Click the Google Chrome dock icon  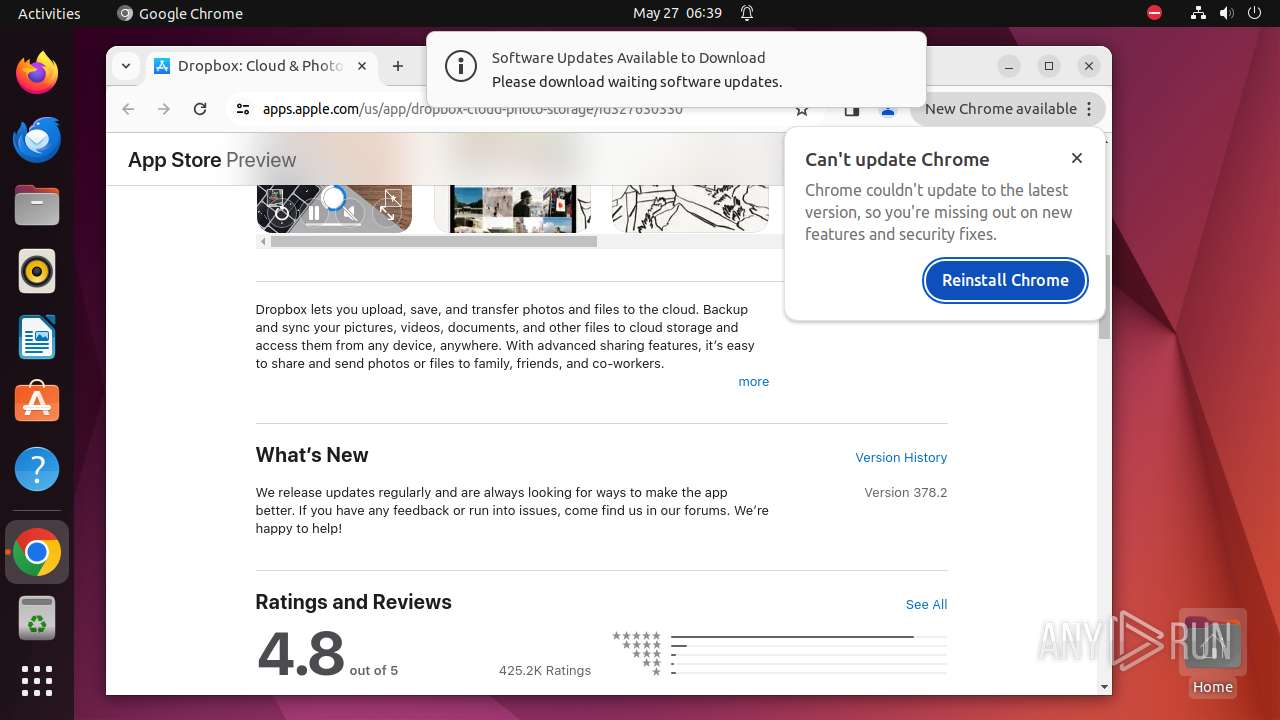point(37,552)
